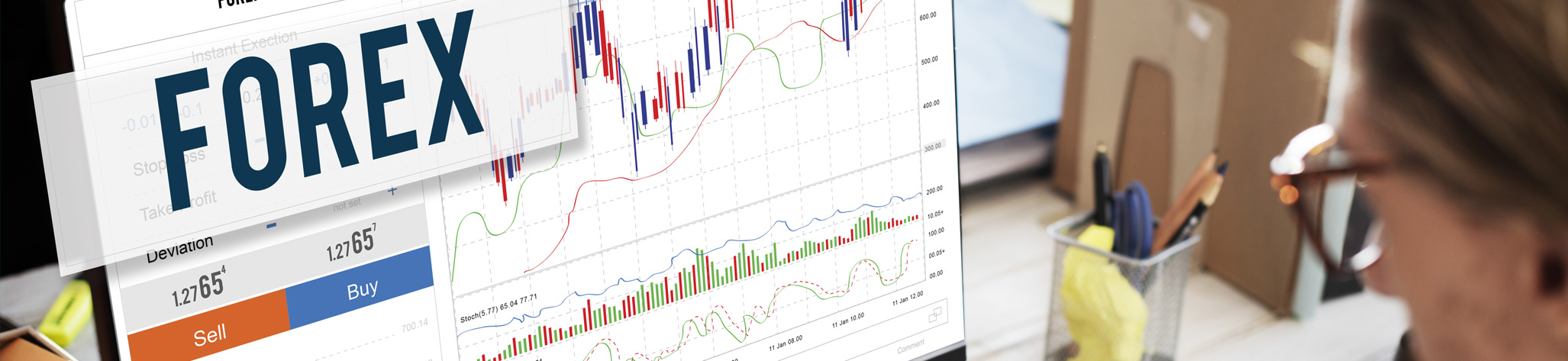Image resolution: width=1568 pixels, height=361 pixels.
Task: Click the large FOREX title banner
Action: [x=317, y=107]
